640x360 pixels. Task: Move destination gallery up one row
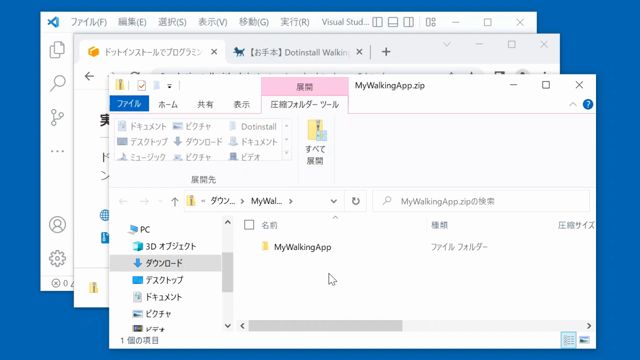[x=287, y=126]
